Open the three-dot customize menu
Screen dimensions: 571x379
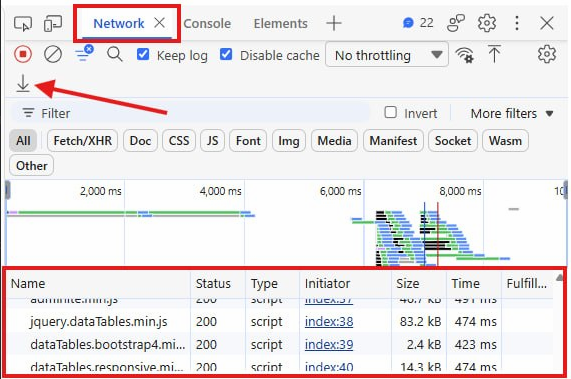(517, 23)
